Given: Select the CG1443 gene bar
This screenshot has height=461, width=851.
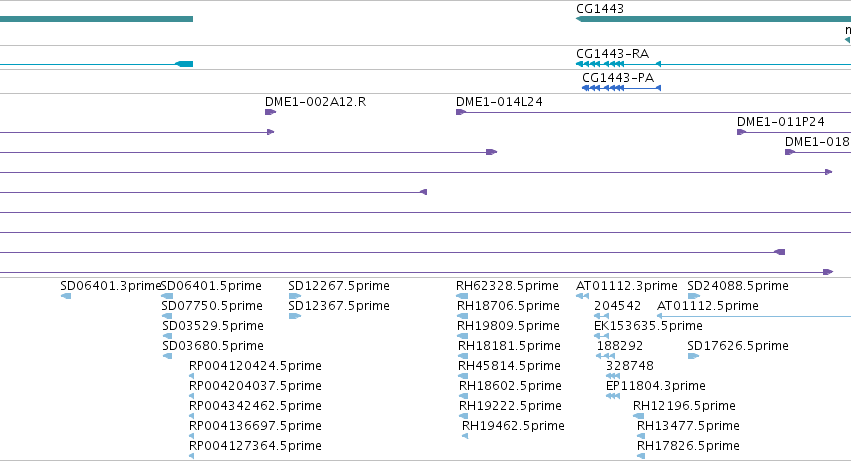Looking at the screenshot, I should point(713,19).
